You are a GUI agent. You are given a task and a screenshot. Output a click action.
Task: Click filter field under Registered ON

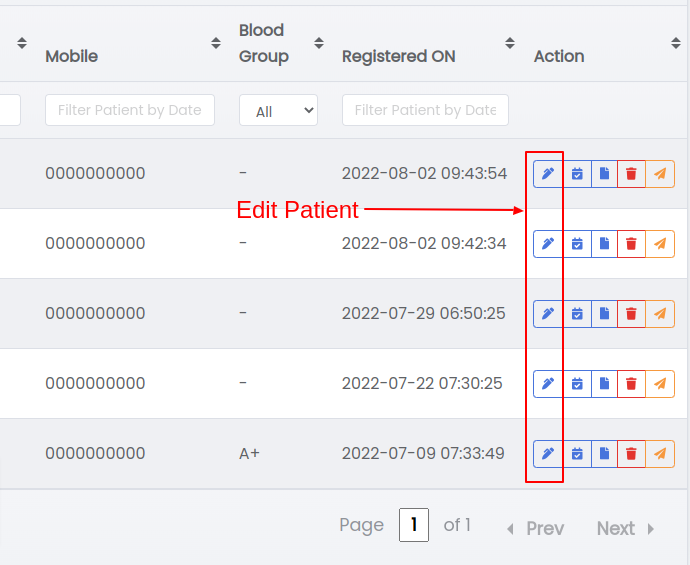coord(425,110)
